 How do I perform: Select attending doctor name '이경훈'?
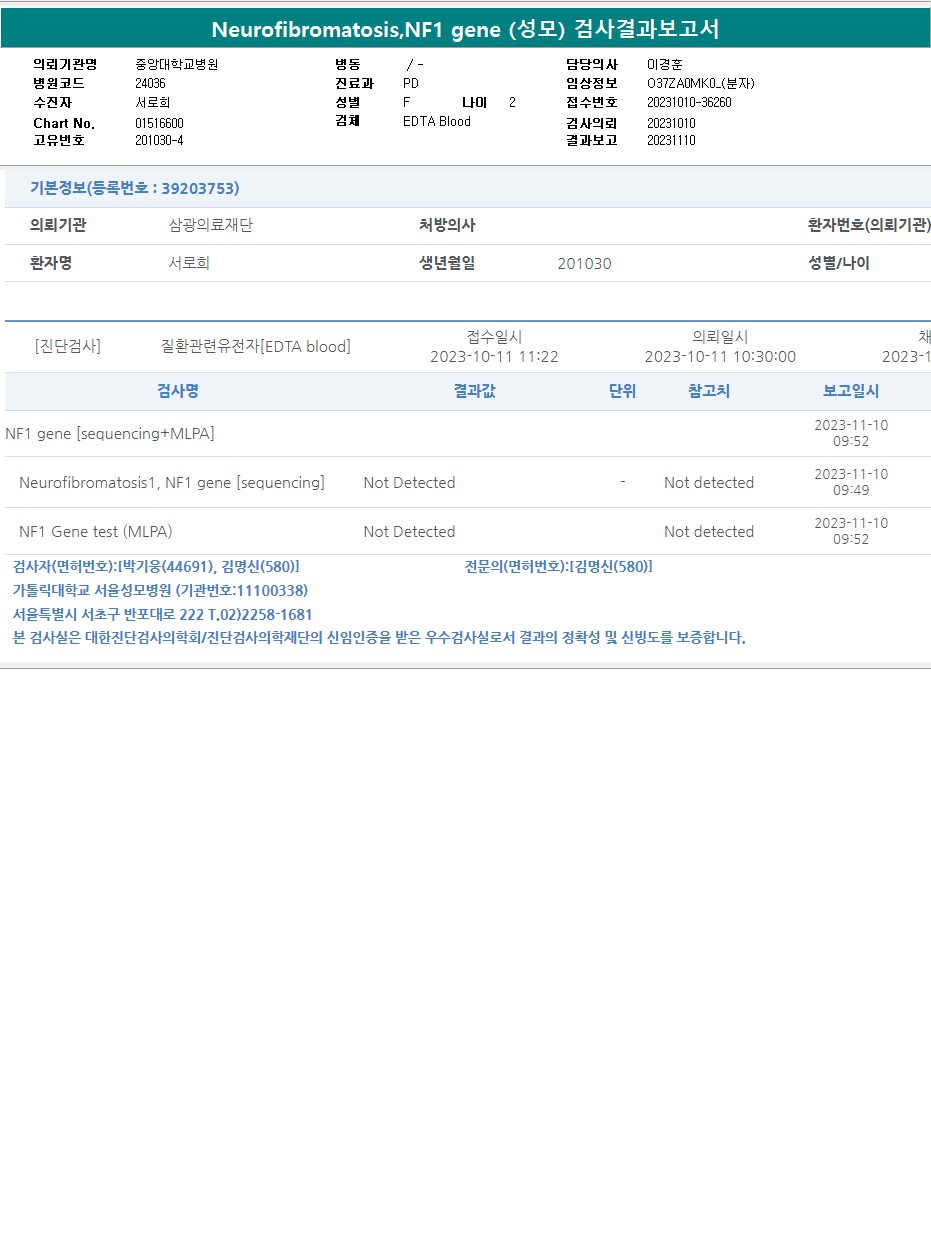pos(665,64)
